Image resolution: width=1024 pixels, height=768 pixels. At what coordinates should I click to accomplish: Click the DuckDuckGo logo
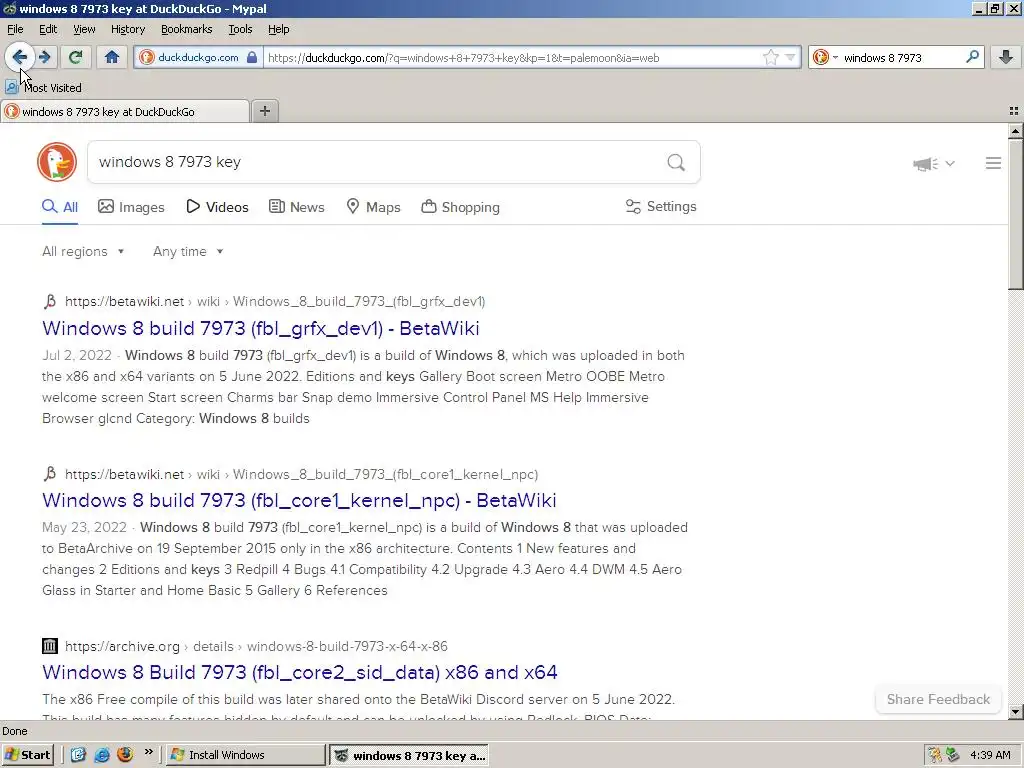point(57,162)
